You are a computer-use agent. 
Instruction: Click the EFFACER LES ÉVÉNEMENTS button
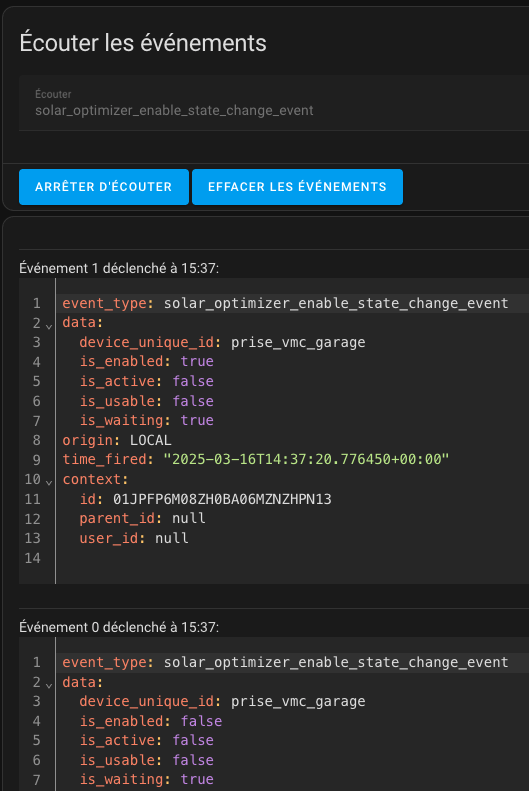[x=297, y=187]
